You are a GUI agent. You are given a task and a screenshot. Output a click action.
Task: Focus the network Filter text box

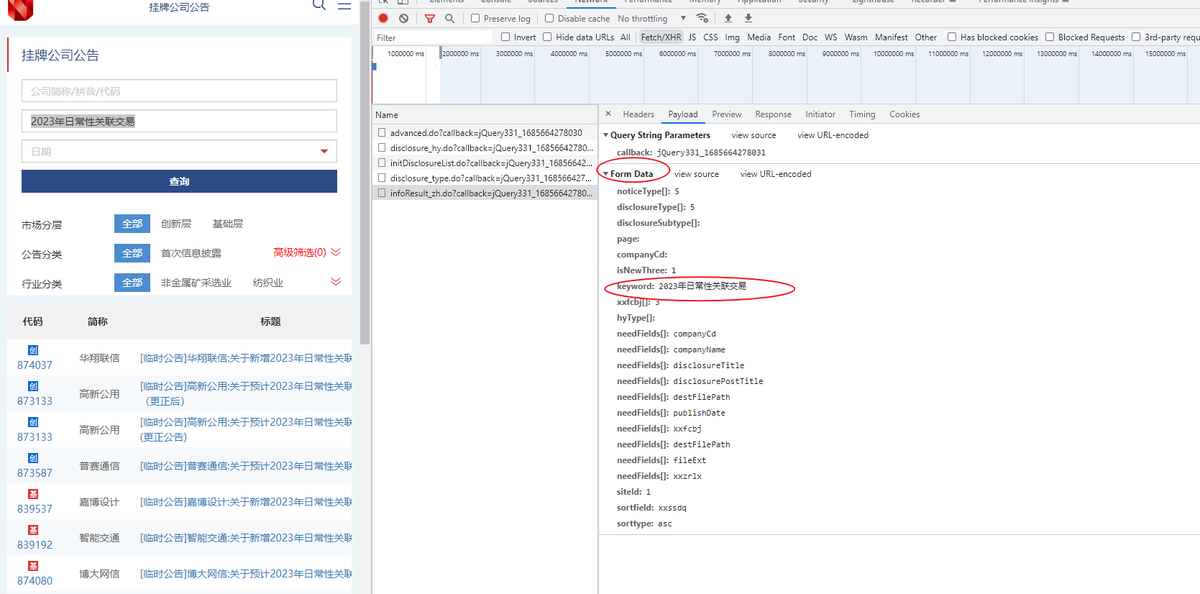point(434,37)
